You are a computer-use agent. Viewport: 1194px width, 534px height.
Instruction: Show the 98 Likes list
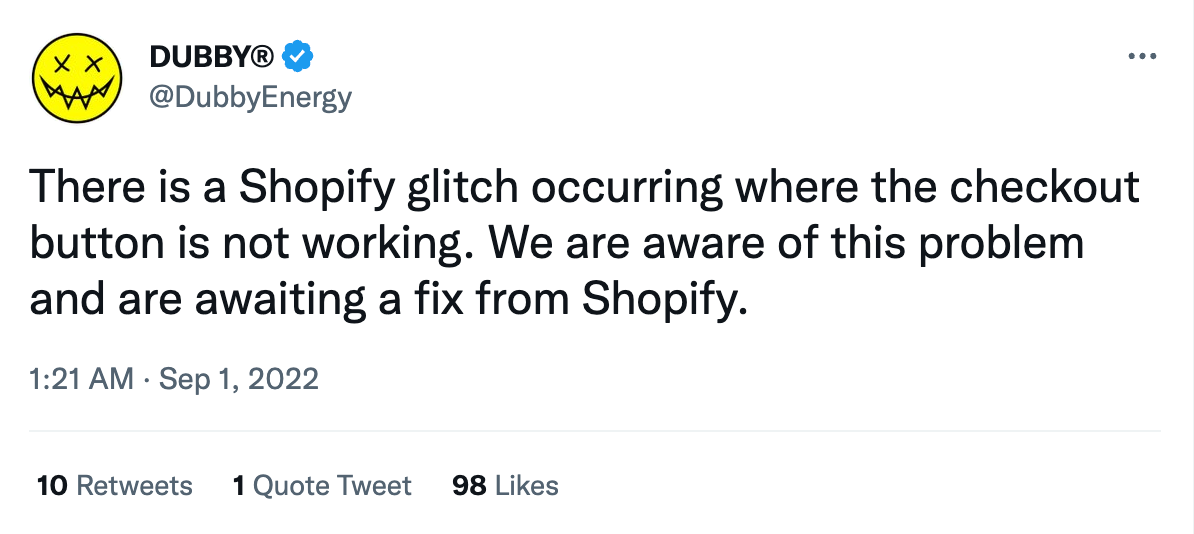click(505, 485)
